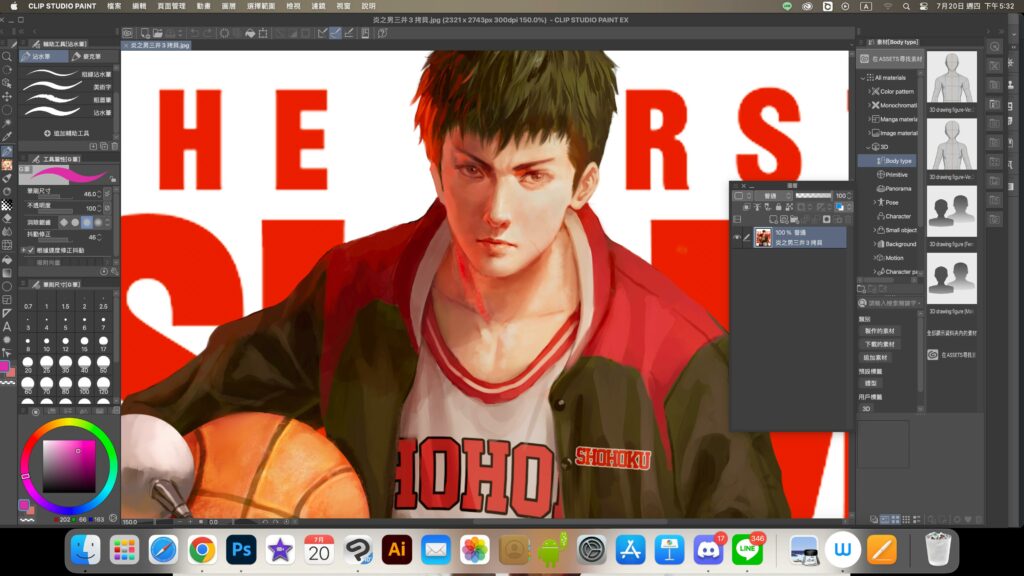Select the Auto select wand tool
The image size is (1024, 576).
tap(7, 123)
